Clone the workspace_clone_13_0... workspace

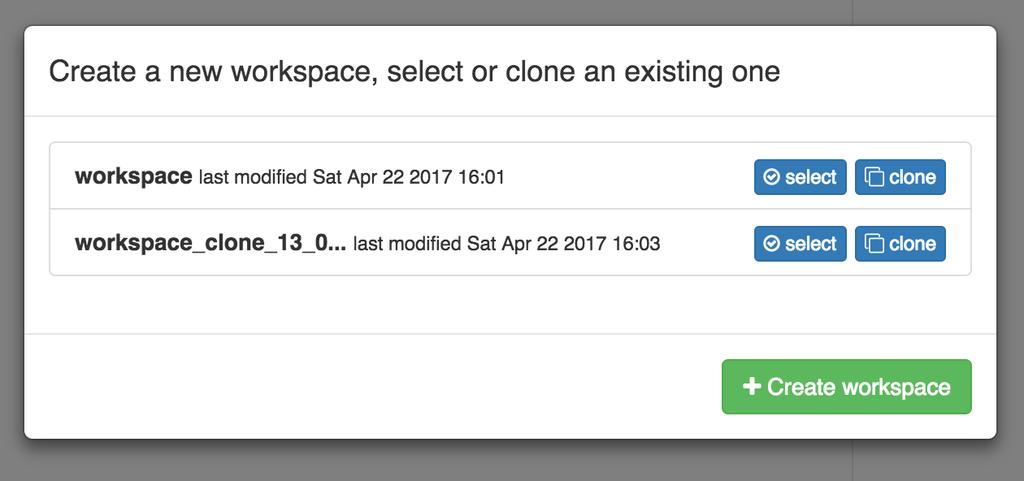pyautogui.click(x=900, y=244)
